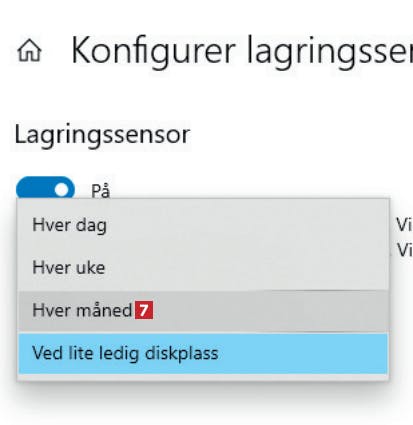Pick the Hver måned option
Screen dimensions: 413x425
(x=203, y=311)
